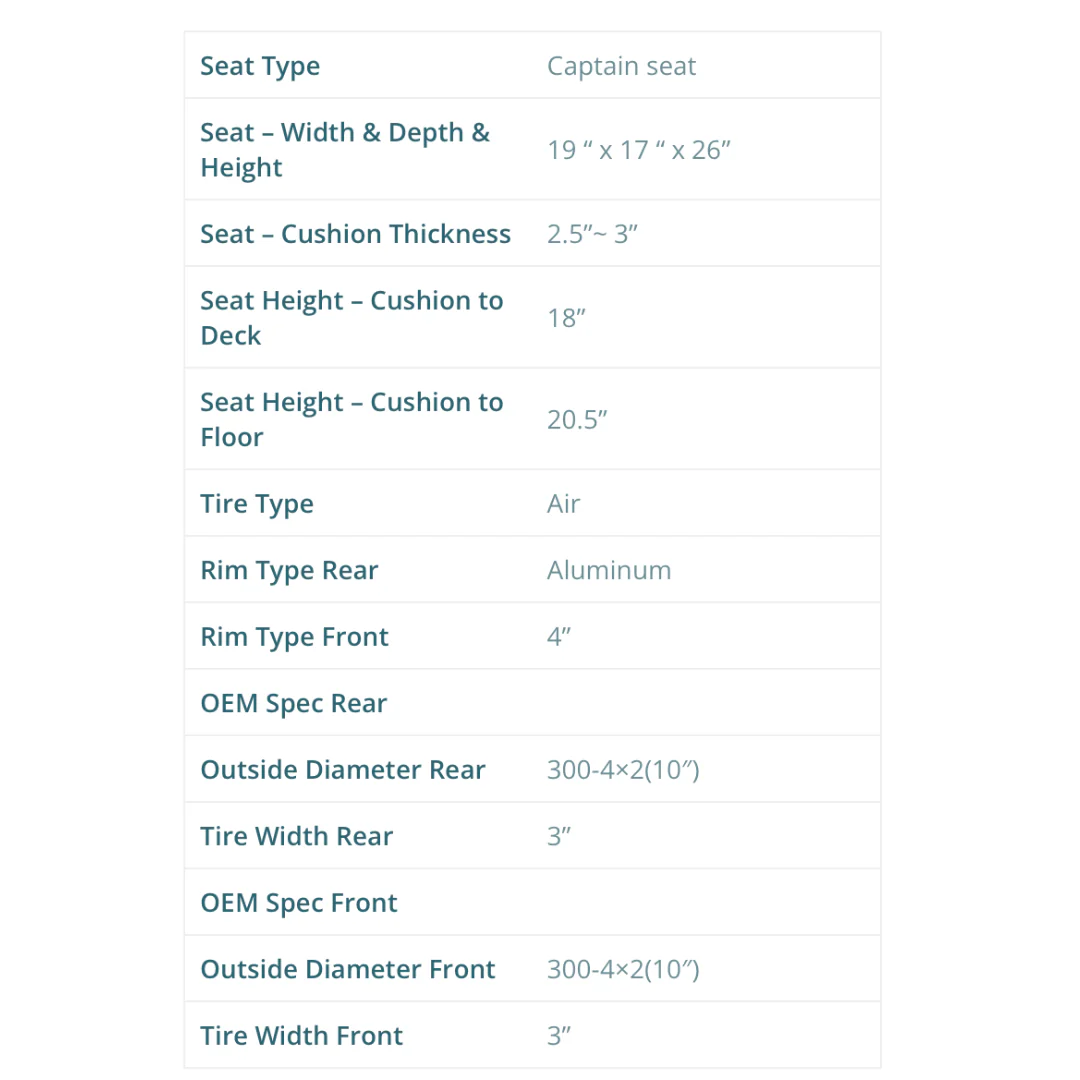Click the "OEM Spec Front" label
The height and width of the screenshot is (1080, 1080).
pos(299,903)
